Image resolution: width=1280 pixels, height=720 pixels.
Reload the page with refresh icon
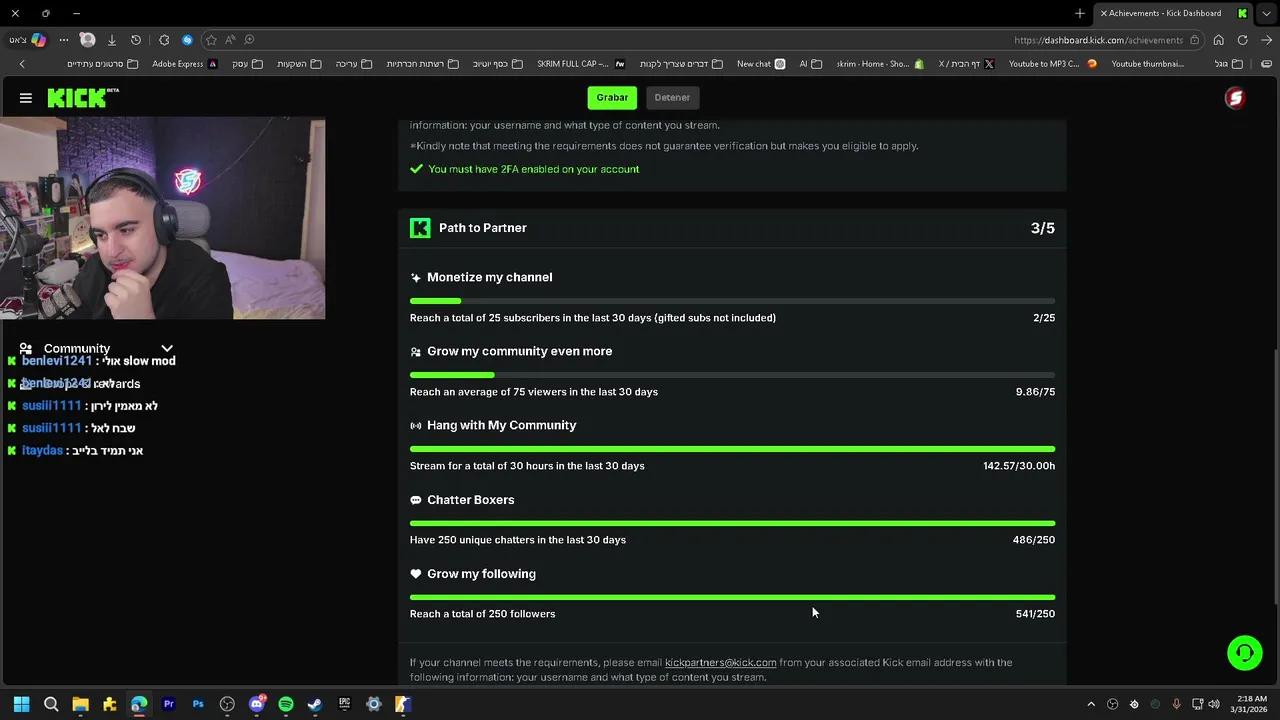(x=1243, y=40)
